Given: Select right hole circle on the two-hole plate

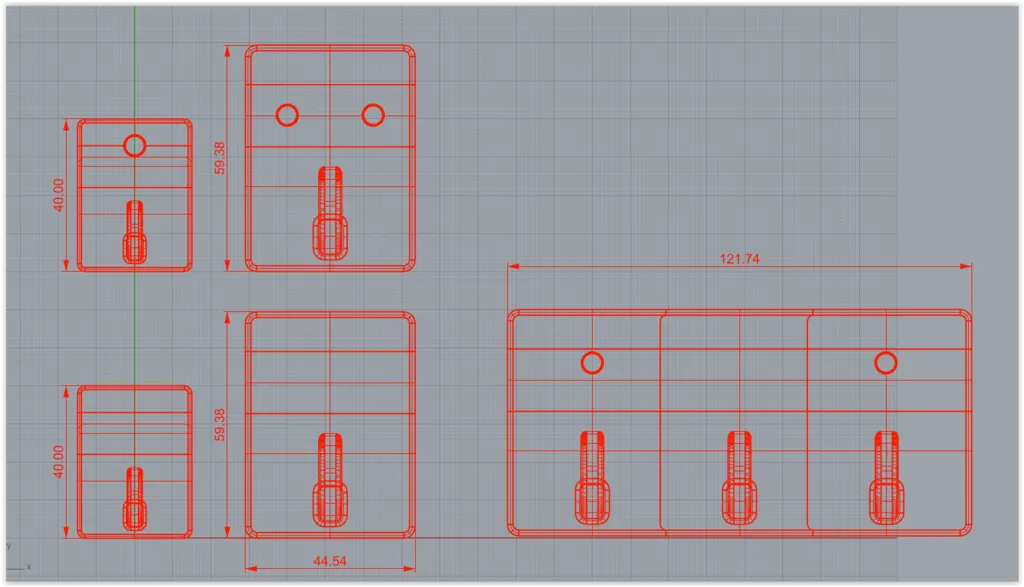Looking at the screenshot, I should [x=373, y=116].
